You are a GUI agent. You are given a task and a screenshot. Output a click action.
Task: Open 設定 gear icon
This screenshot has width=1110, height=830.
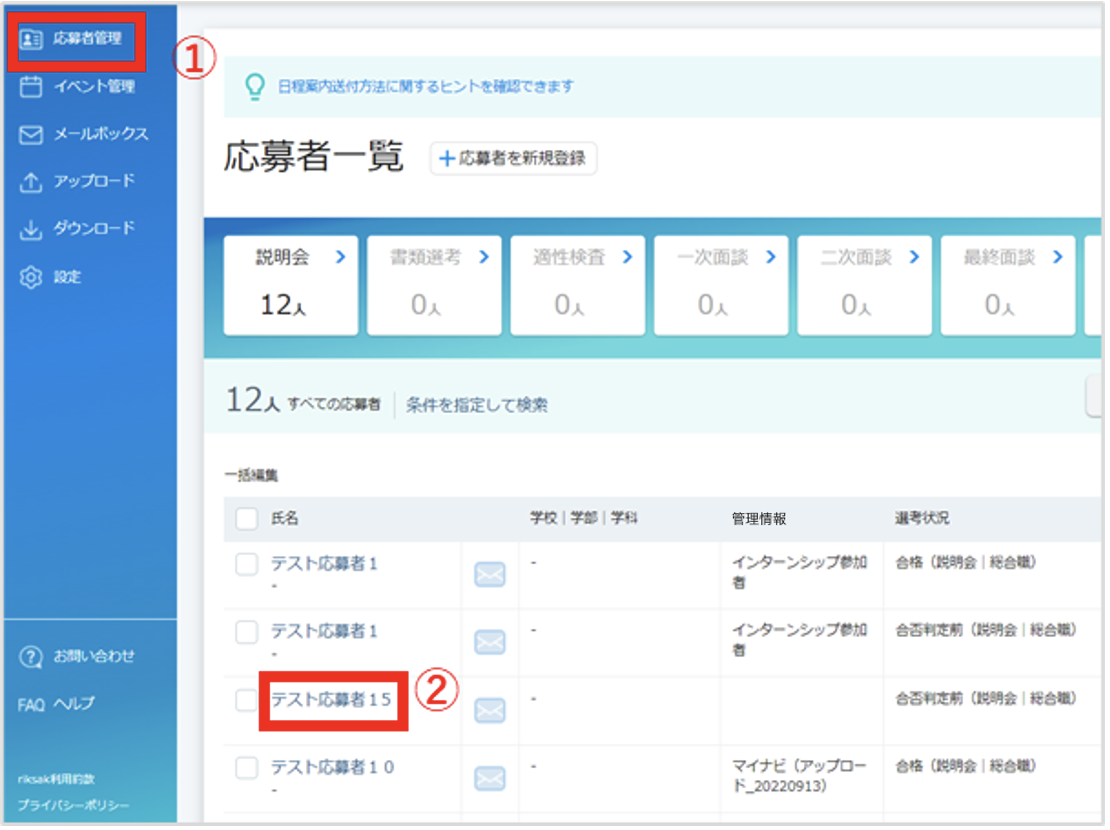pyautogui.click(x=30, y=277)
